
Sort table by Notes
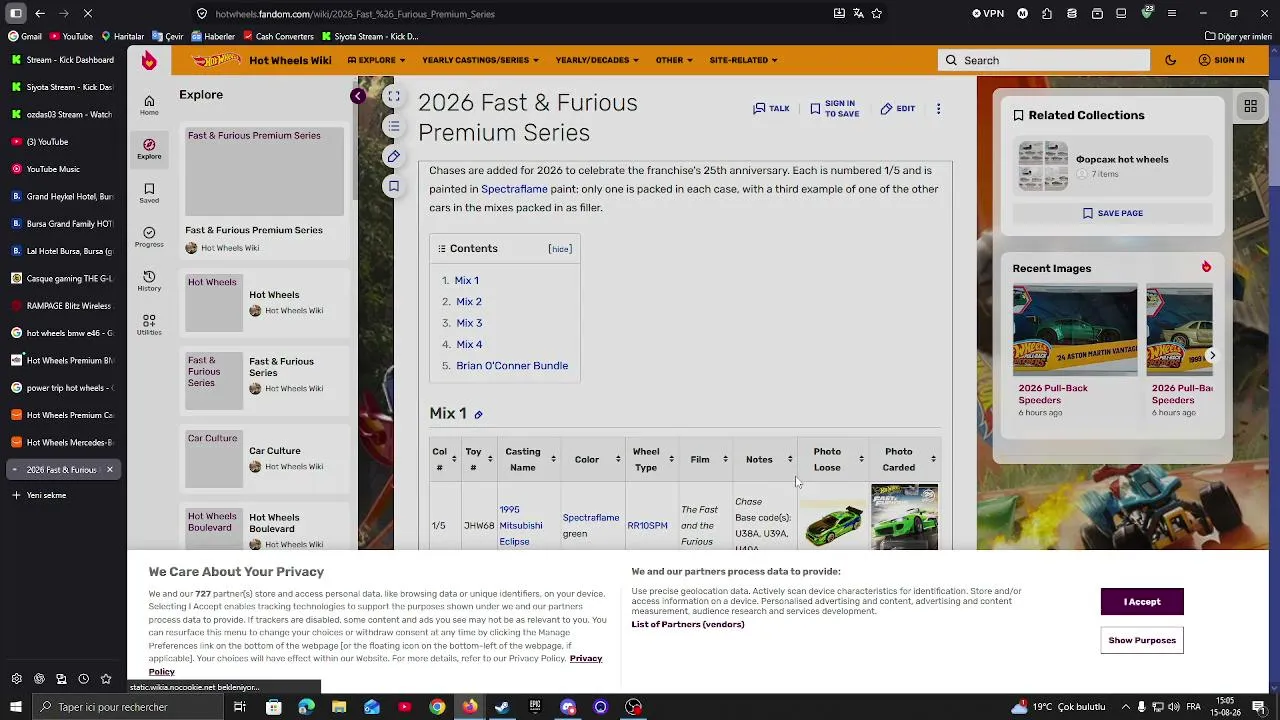click(x=790, y=460)
